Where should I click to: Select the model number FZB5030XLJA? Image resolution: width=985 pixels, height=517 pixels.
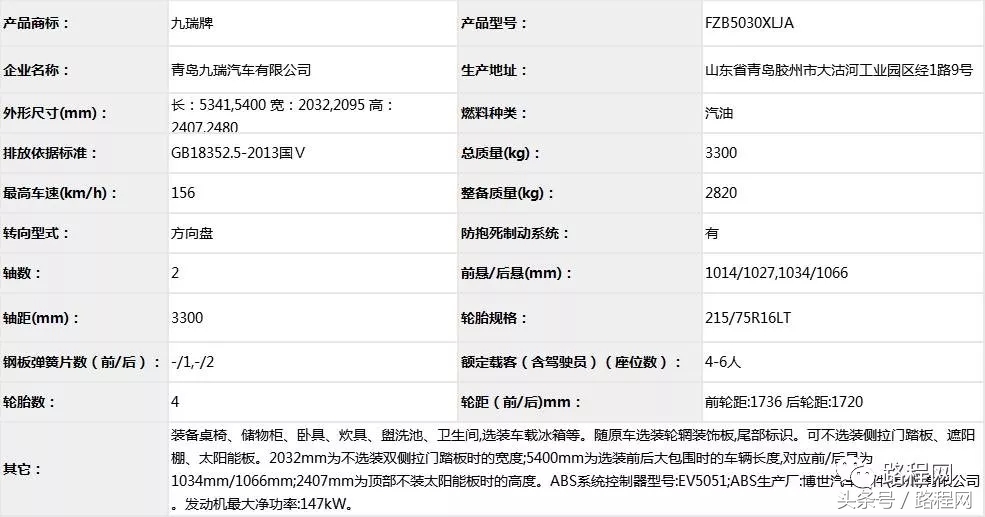coord(749,23)
